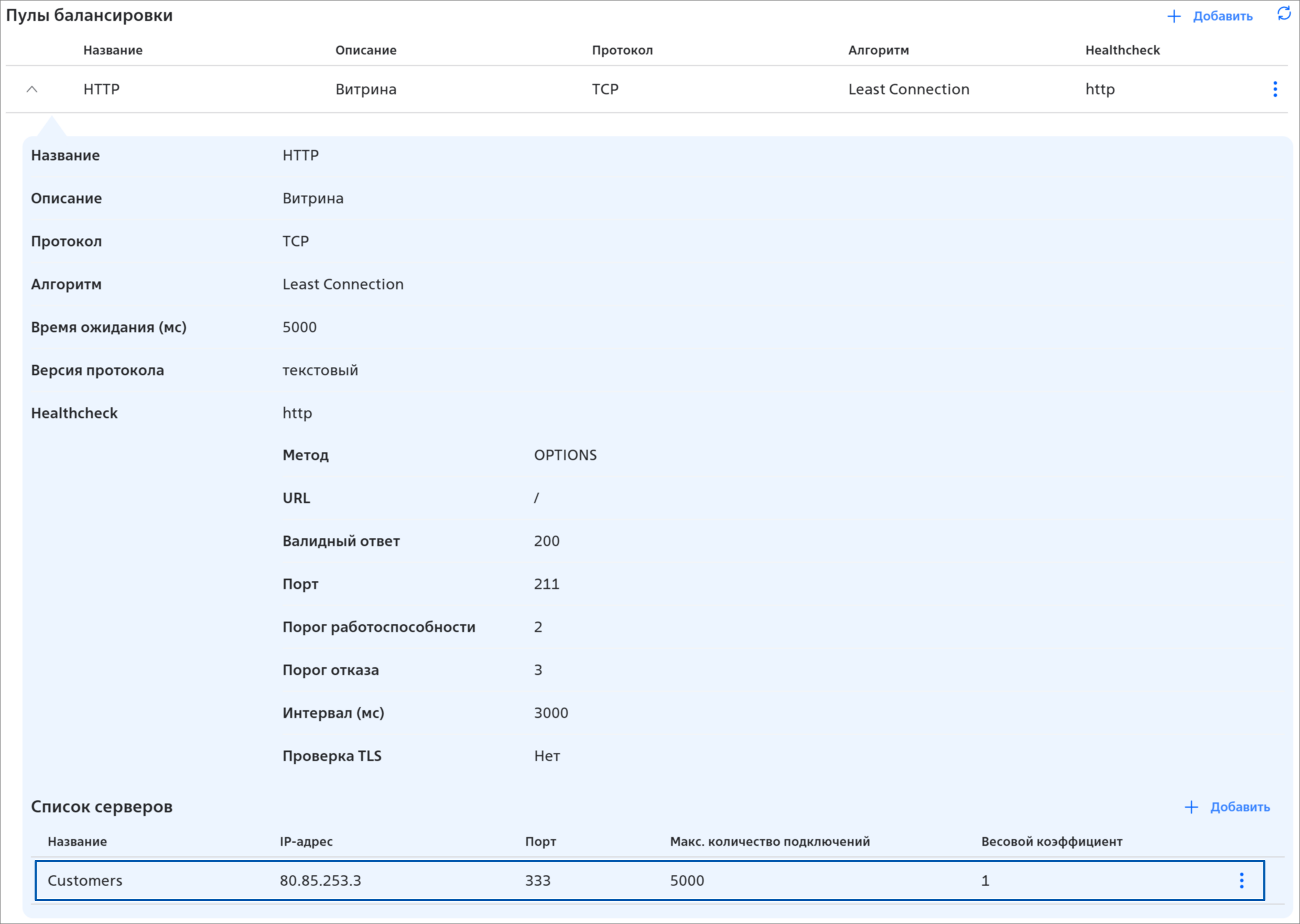Image resolution: width=1300 pixels, height=924 pixels.
Task: Select the Customers server name
Action: 85,880
